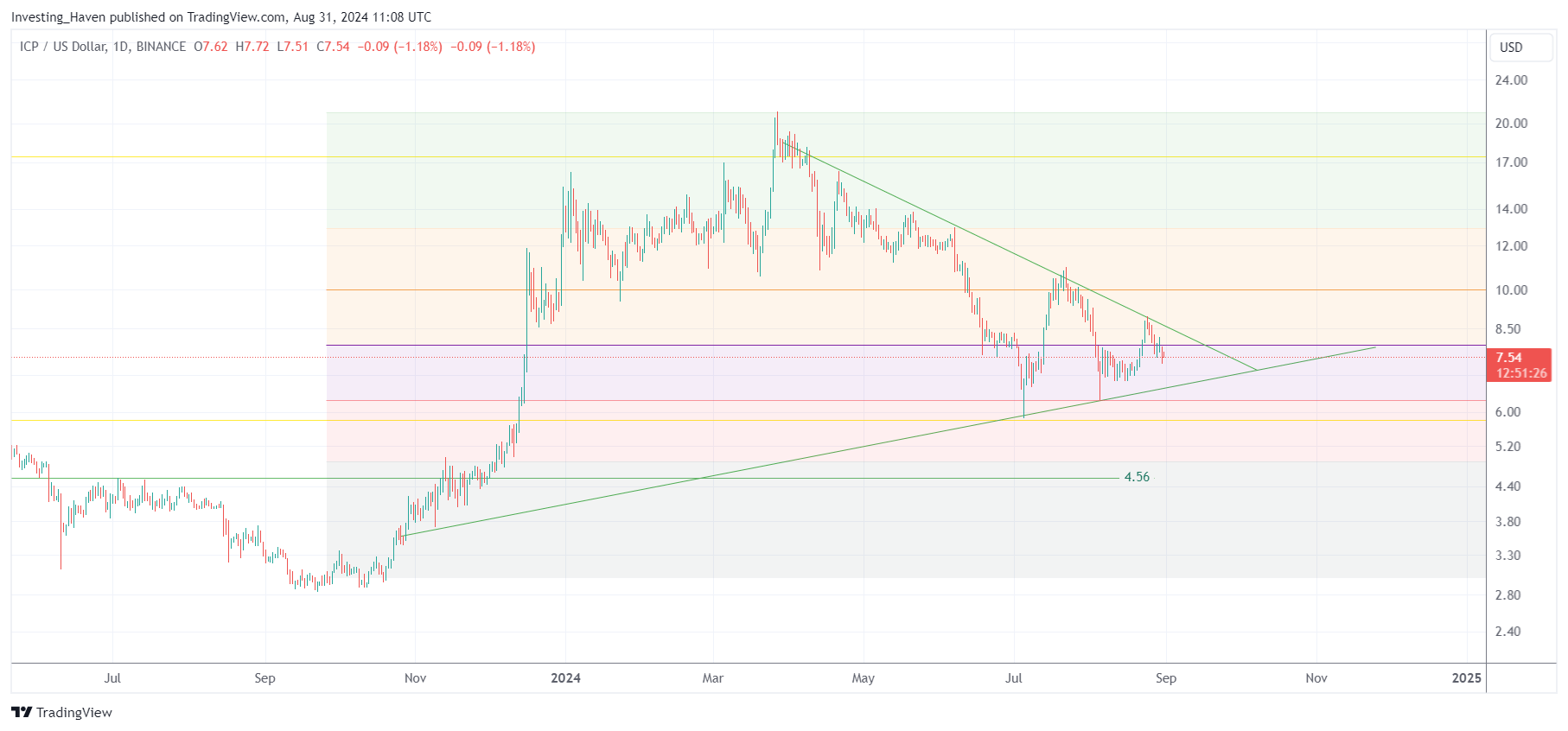
Task: Click the current price label 7.54
Action: pyautogui.click(x=1520, y=365)
